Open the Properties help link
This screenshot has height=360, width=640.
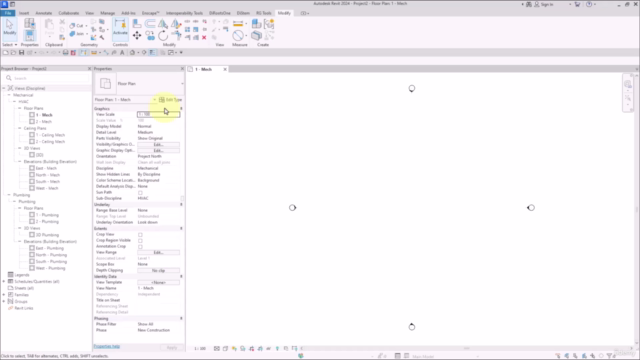[x=107, y=347]
